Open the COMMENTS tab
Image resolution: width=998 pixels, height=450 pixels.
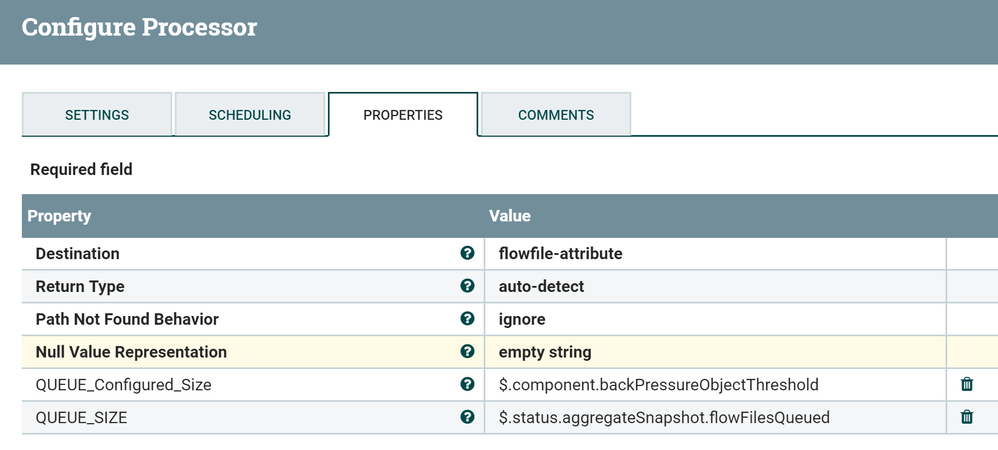pyautogui.click(x=556, y=115)
